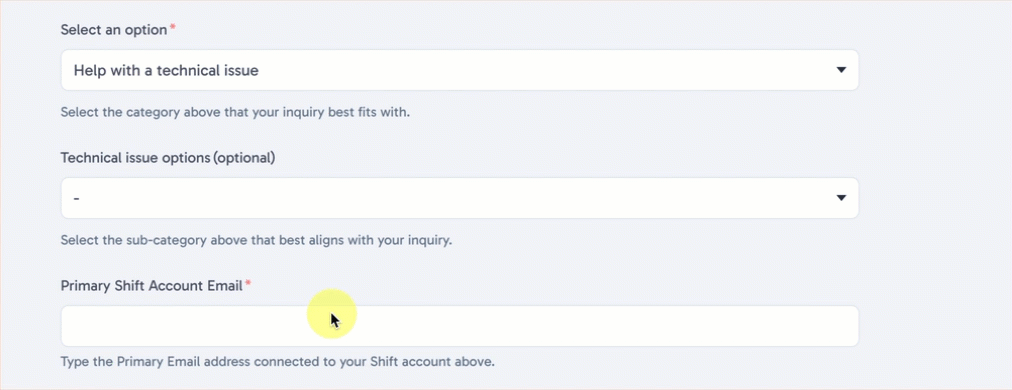This screenshot has height=390, width=1012.
Task: Click the red asterisk beside Account Email
Action: point(248,284)
